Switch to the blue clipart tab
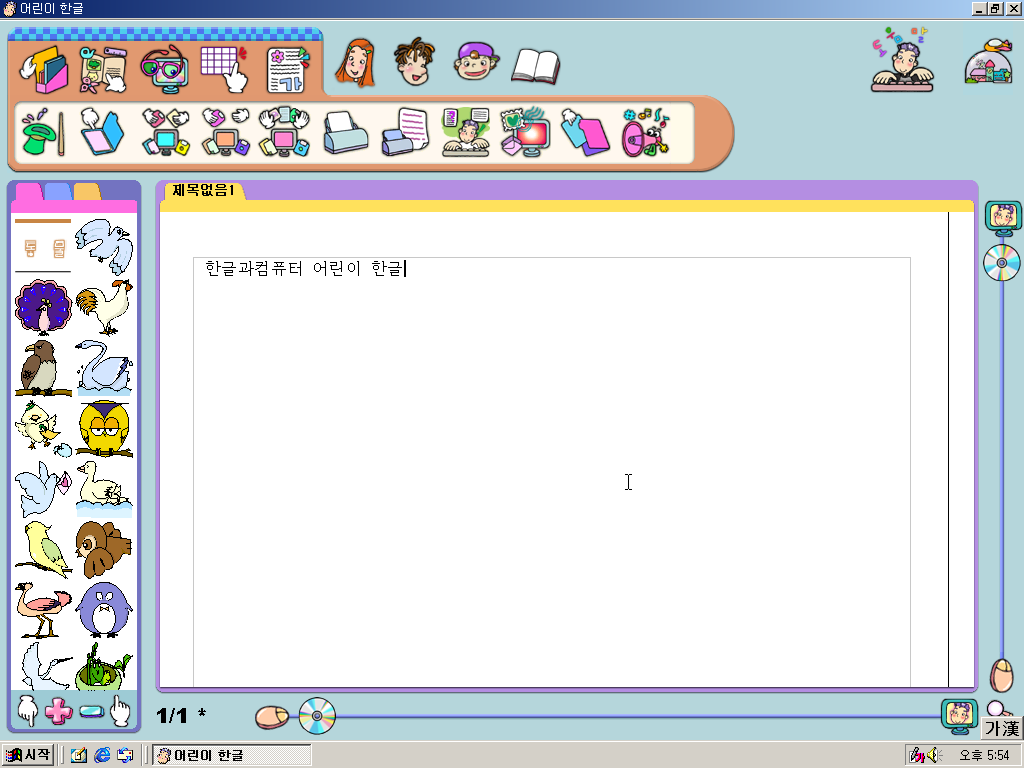The width and height of the screenshot is (1024, 768). 57,191
